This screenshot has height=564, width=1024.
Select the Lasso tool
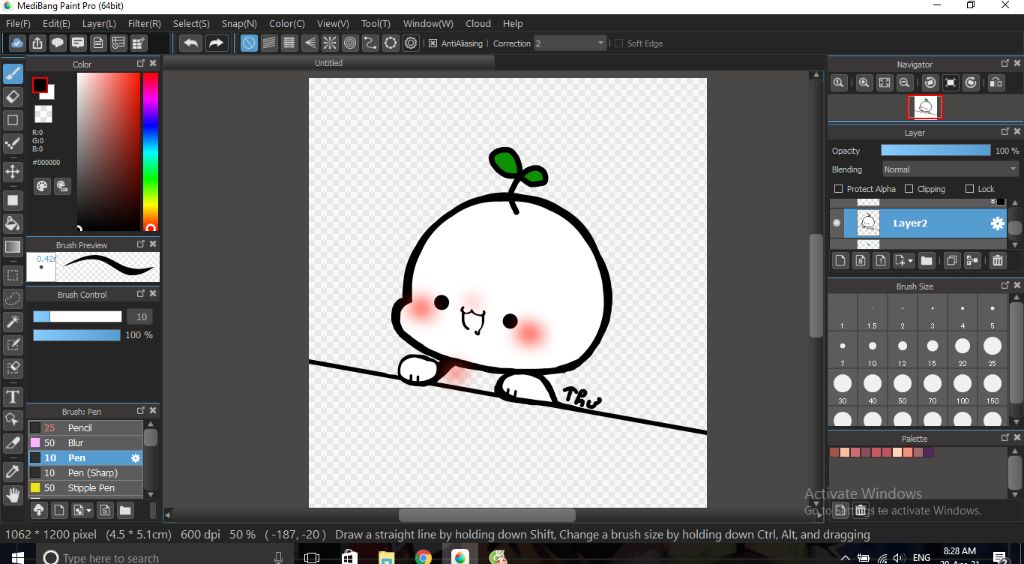(x=12, y=298)
